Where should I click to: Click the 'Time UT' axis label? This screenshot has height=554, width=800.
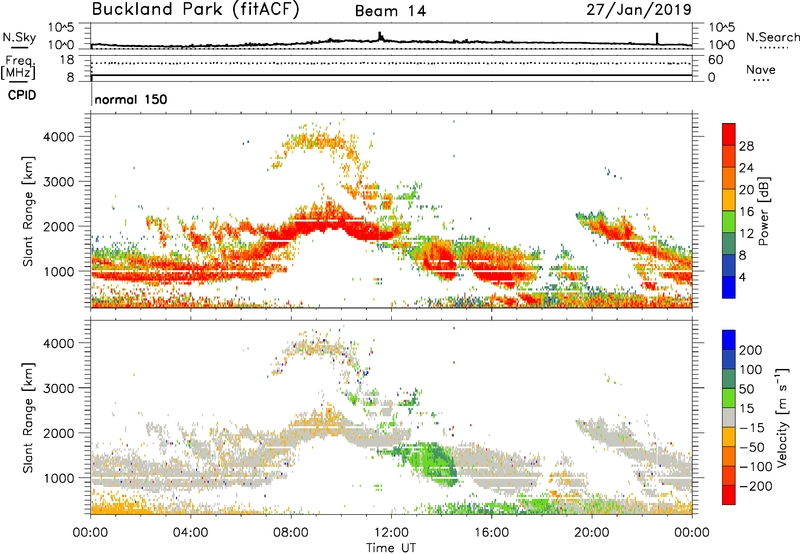[x=391, y=548]
